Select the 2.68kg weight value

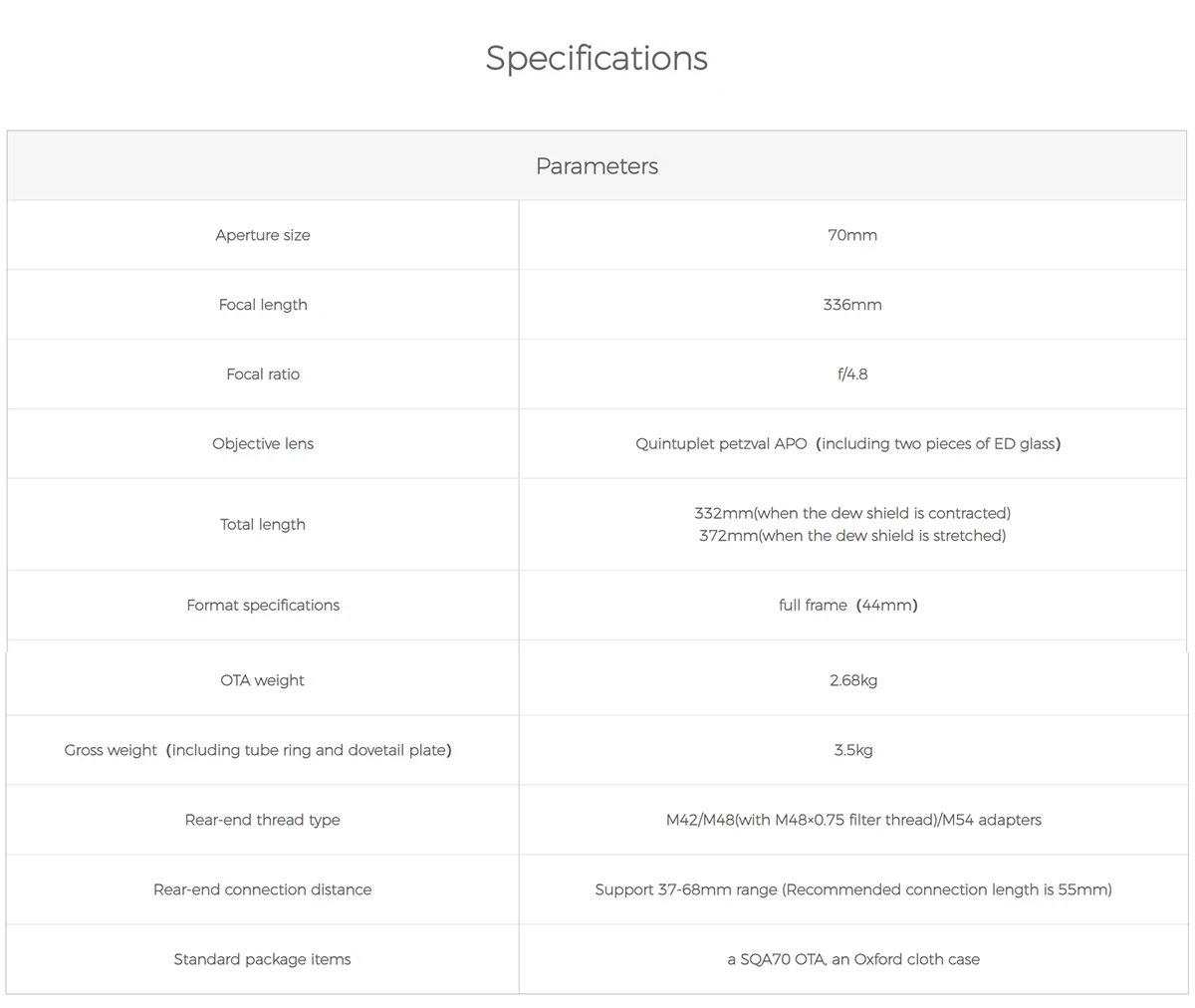[x=853, y=681]
